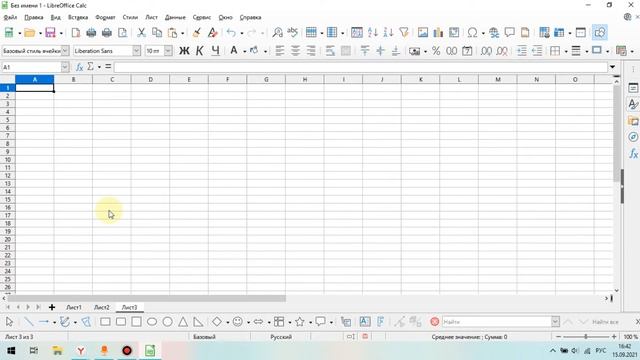Sort descending icon
This screenshot has width=640, height=360.
point(388,33)
